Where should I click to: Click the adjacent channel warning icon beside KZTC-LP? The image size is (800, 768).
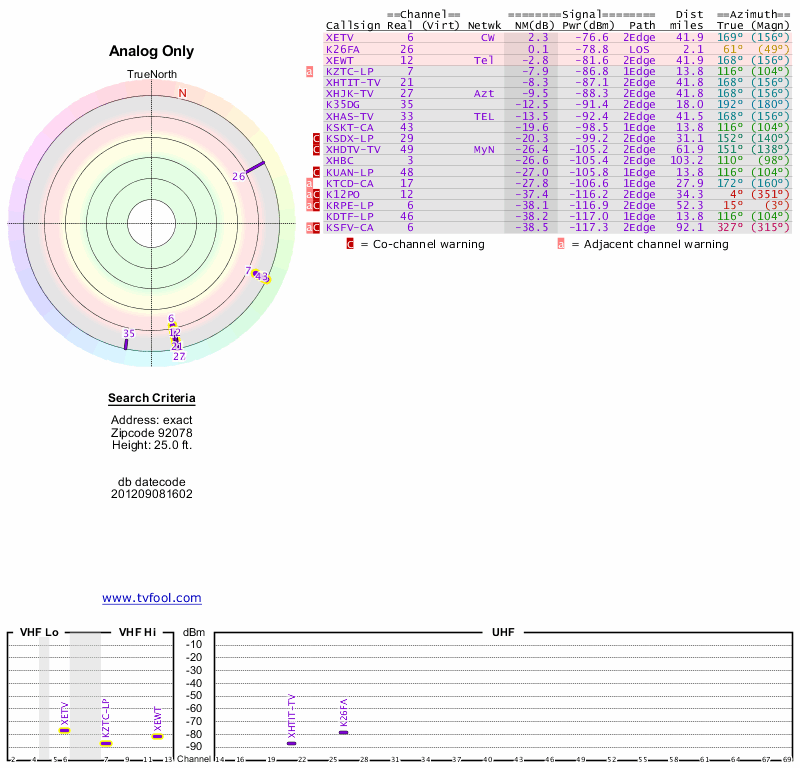(x=310, y=71)
